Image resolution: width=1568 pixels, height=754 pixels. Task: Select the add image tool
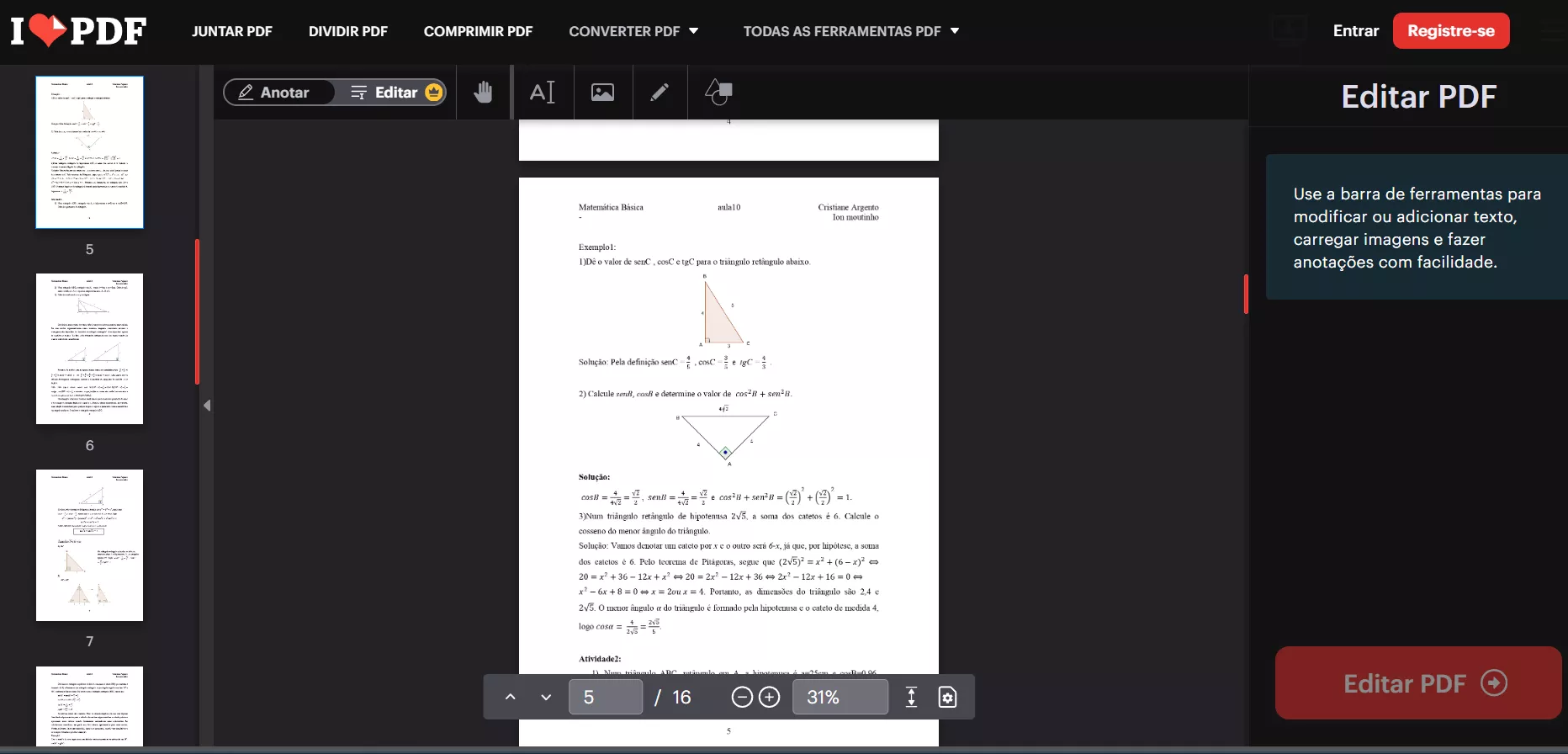[602, 92]
